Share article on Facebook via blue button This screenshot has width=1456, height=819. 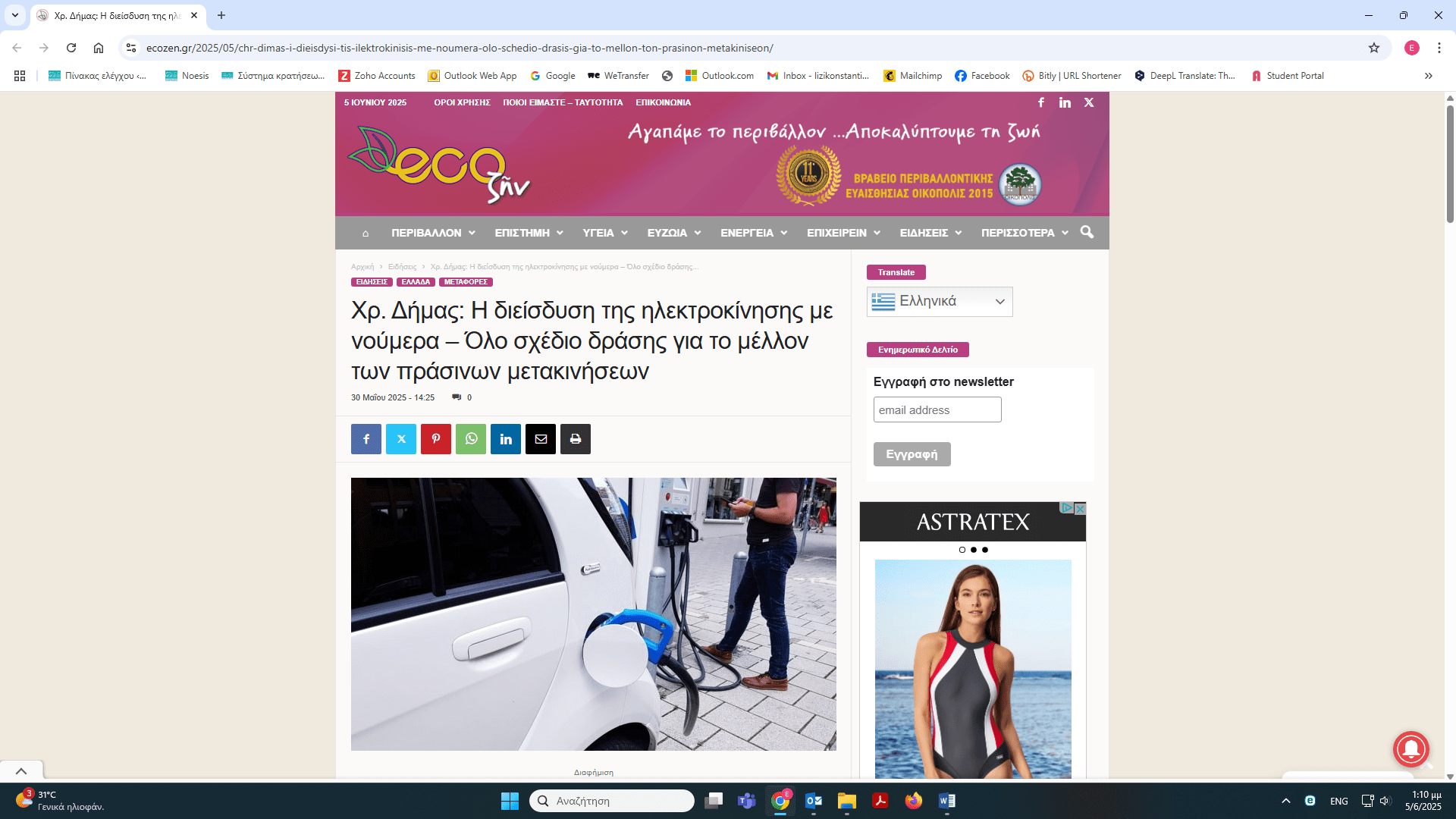point(366,439)
